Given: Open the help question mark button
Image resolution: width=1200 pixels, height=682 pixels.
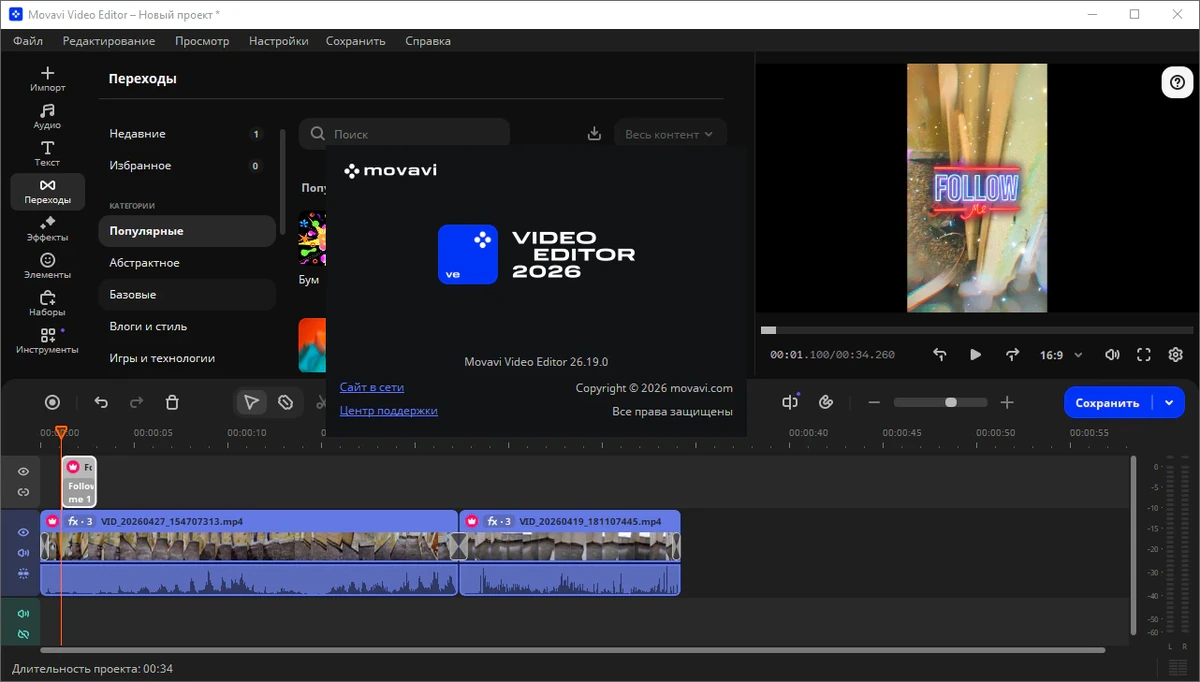Looking at the screenshot, I should coord(1176,82).
